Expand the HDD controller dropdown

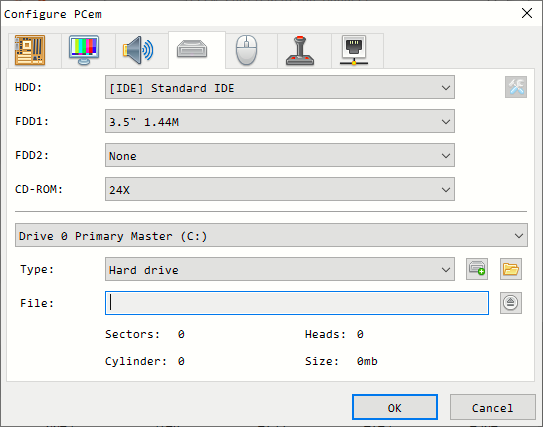click(280, 87)
